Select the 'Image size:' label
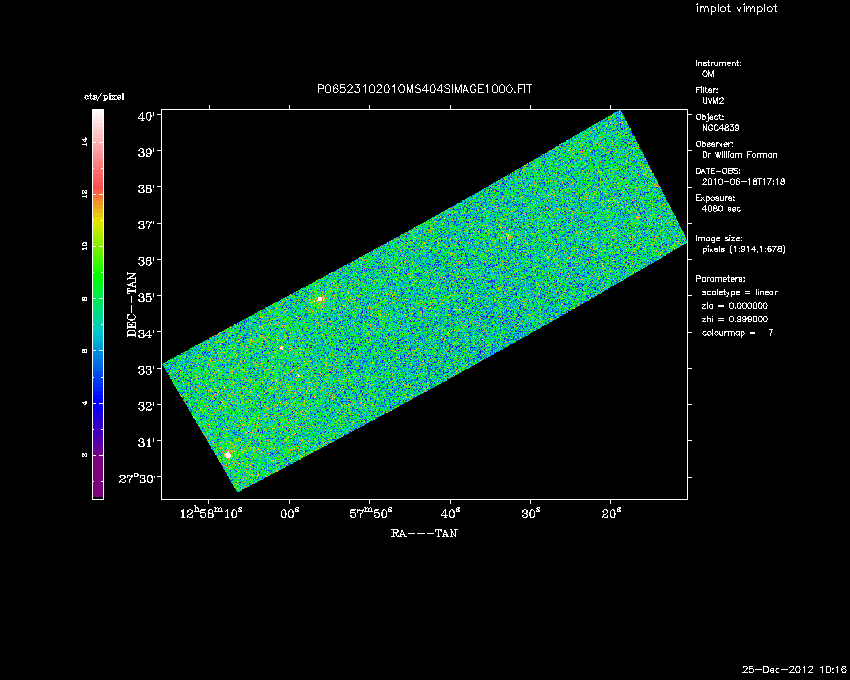 (719, 239)
